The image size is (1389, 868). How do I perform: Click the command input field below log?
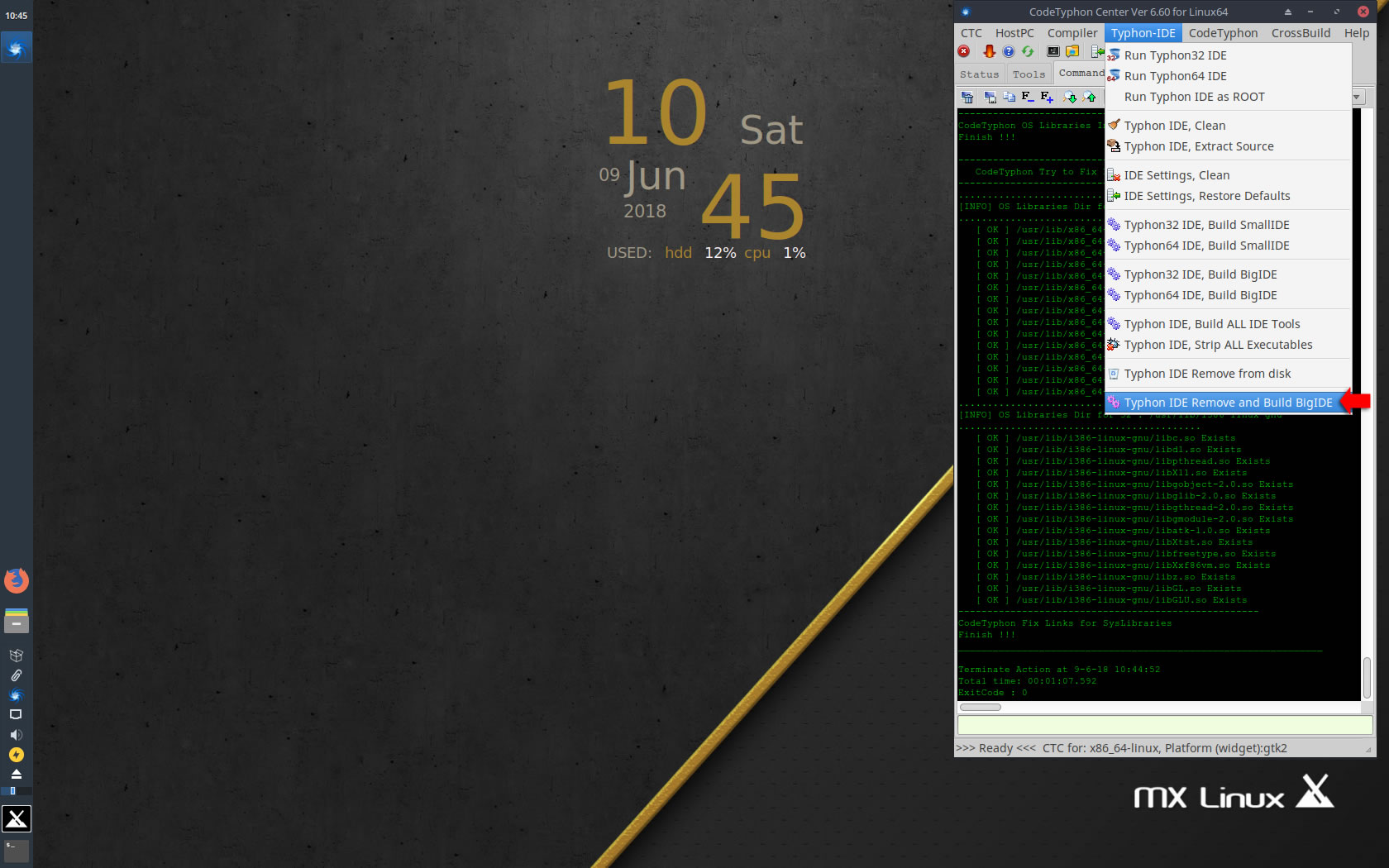click(1165, 725)
